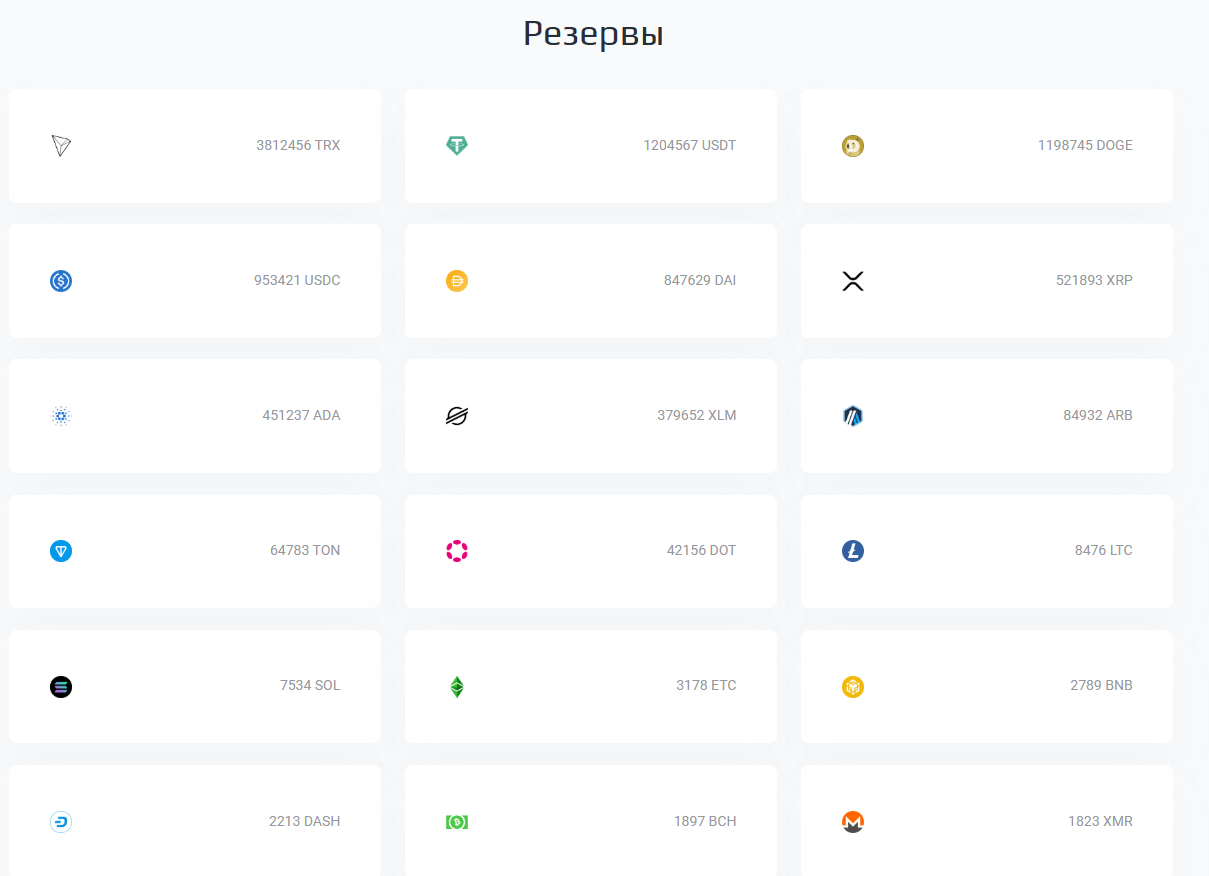The image size is (1209, 876).
Task: Select the 3812456 TRX reserve amount
Action: [298, 146]
